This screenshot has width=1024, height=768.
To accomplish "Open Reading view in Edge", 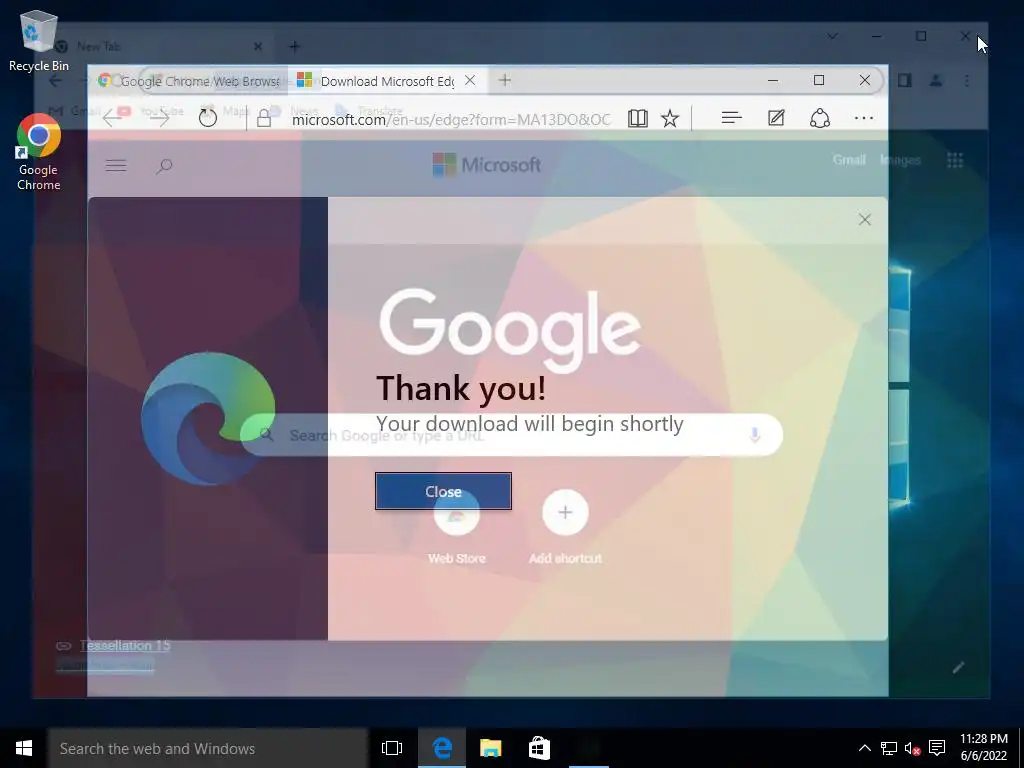I will click(637, 118).
